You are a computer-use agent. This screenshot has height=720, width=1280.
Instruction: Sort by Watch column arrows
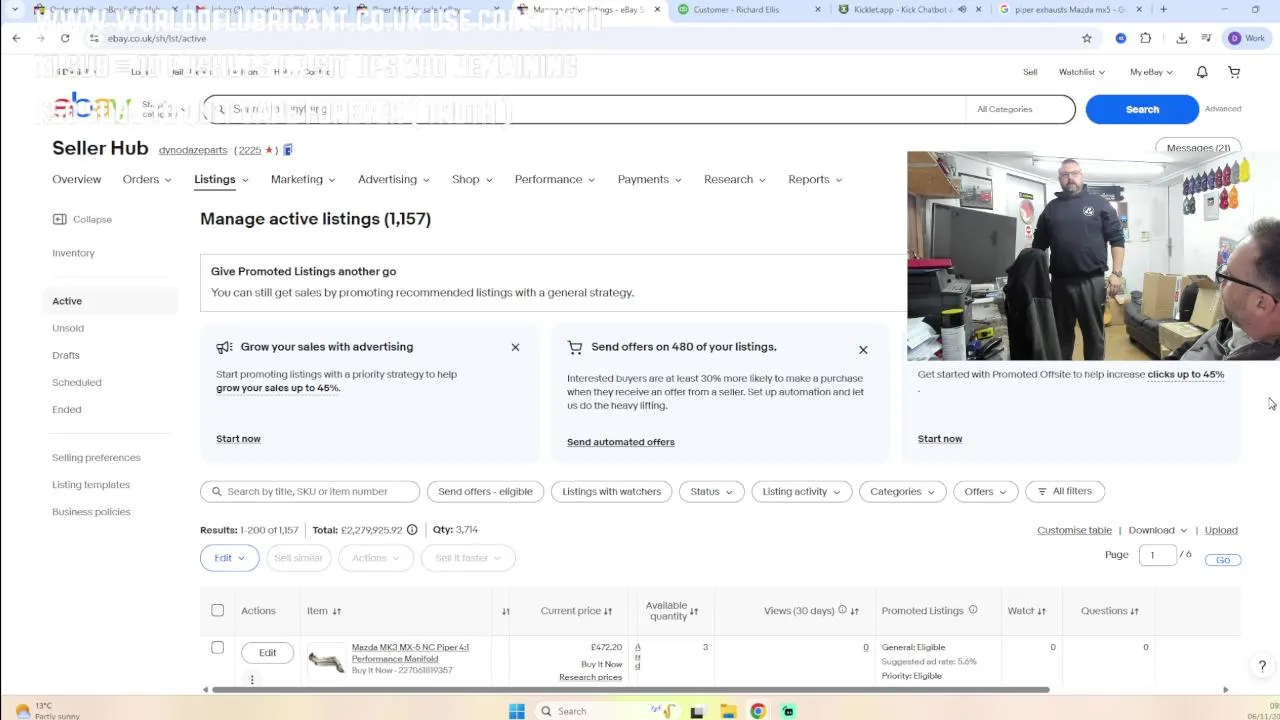(1041, 611)
